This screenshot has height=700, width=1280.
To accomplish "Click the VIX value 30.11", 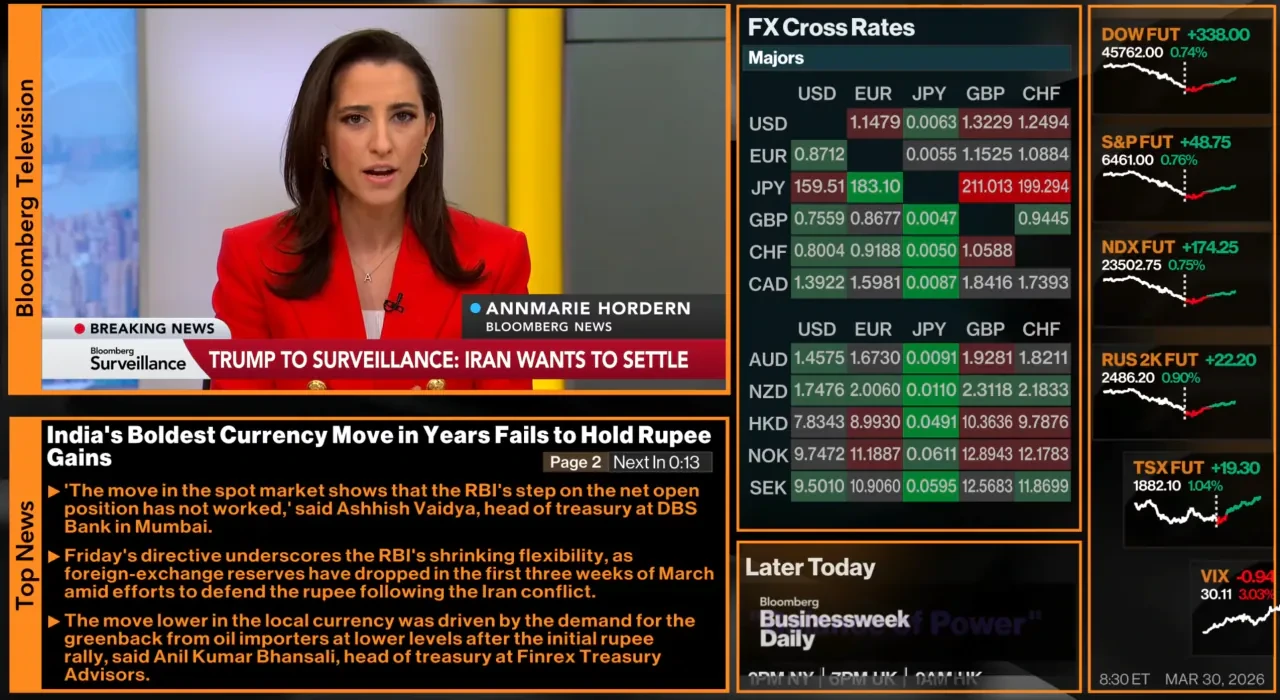I will point(1216,594).
